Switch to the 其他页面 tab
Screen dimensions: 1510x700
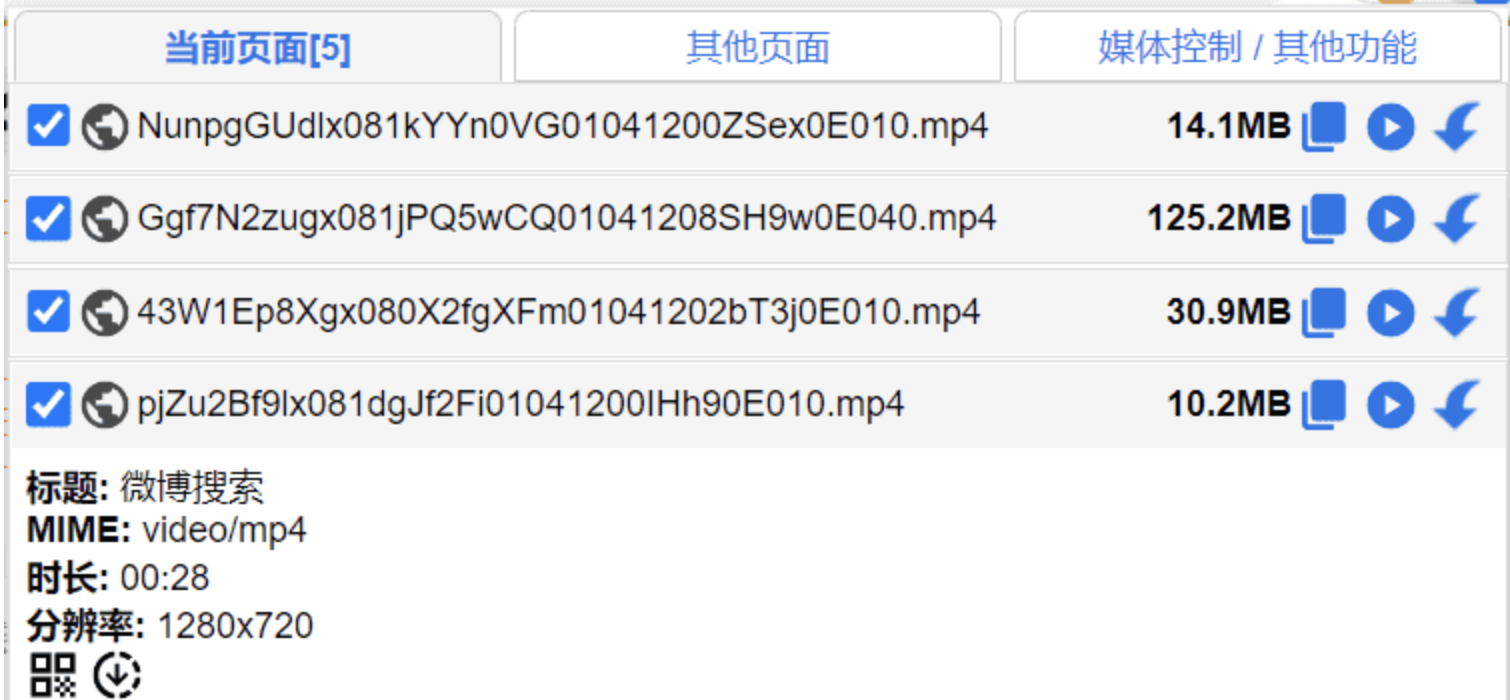[x=757, y=47]
